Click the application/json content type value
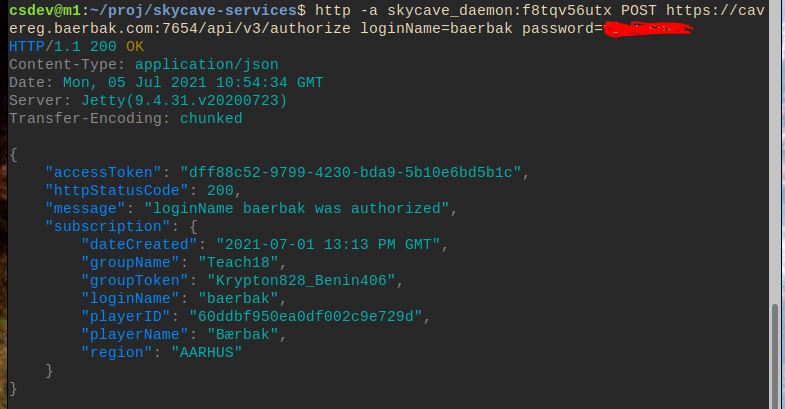 coord(206,64)
